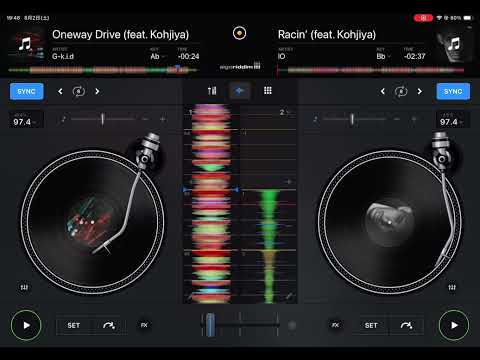This screenshot has height=360, width=480.
Task: Toggle key lock note icon on left deck
Action: pos(63,119)
